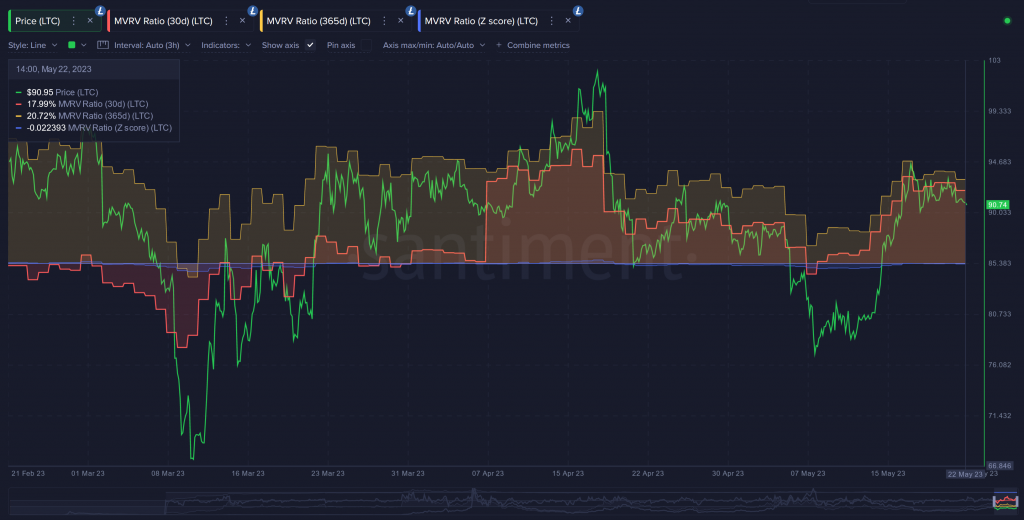Remove the Price (LTC) metric
This screenshot has width=1024, height=520.
coord(89,20)
